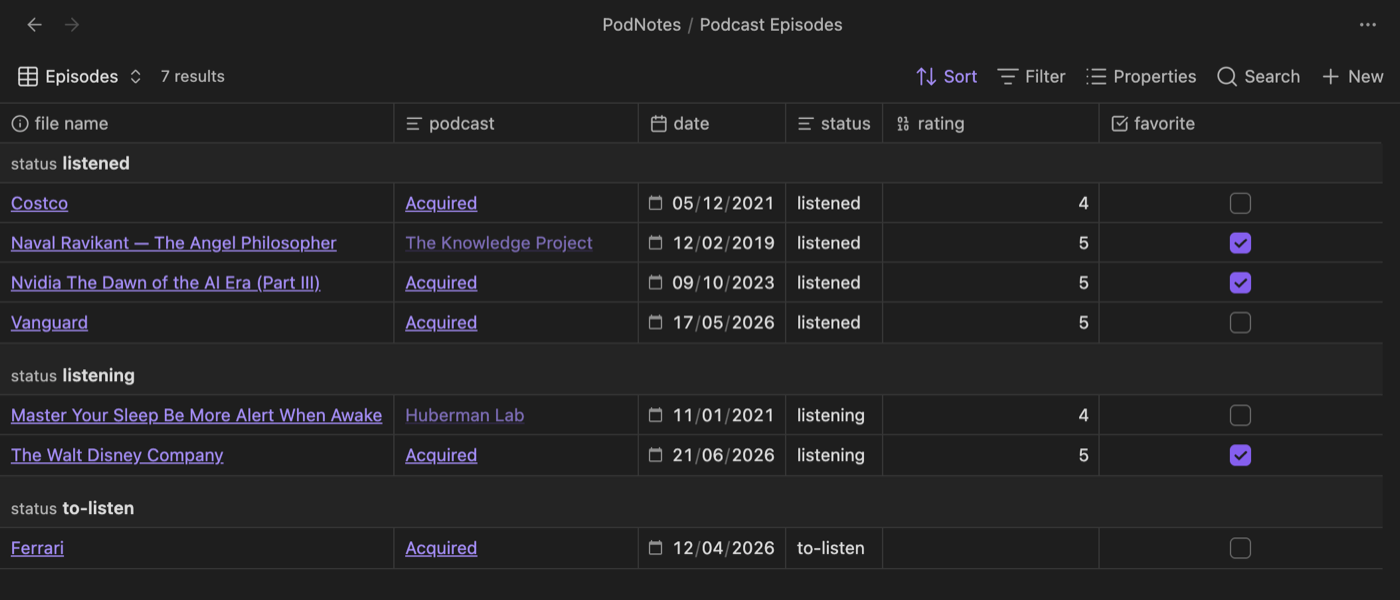1400x600 pixels.
Task: Open Acquired link in Nvidia row
Action: point(441,283)
